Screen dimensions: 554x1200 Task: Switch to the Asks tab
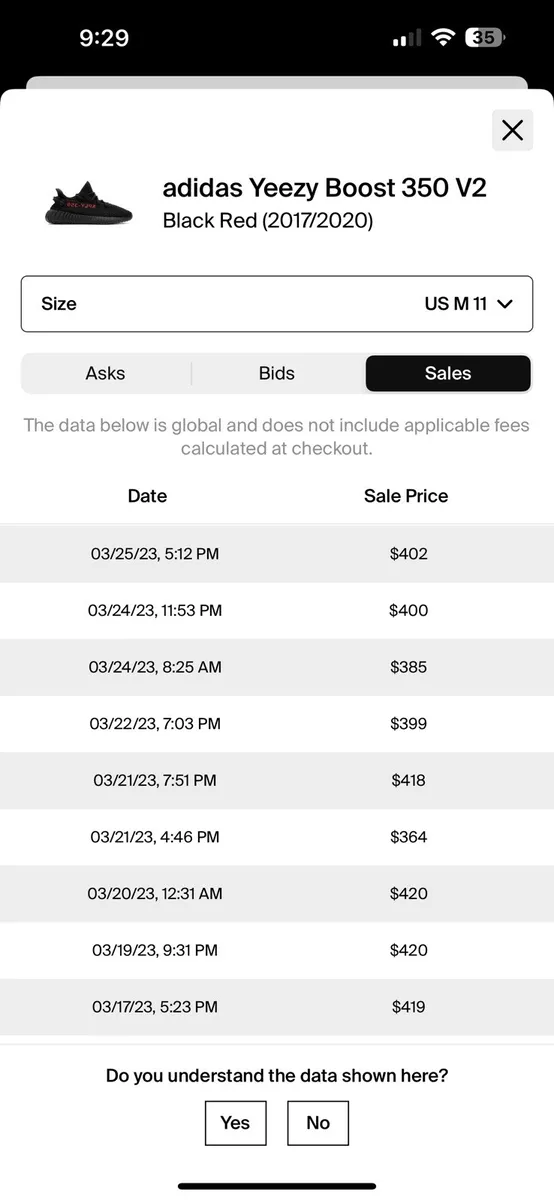pos(105,373)
